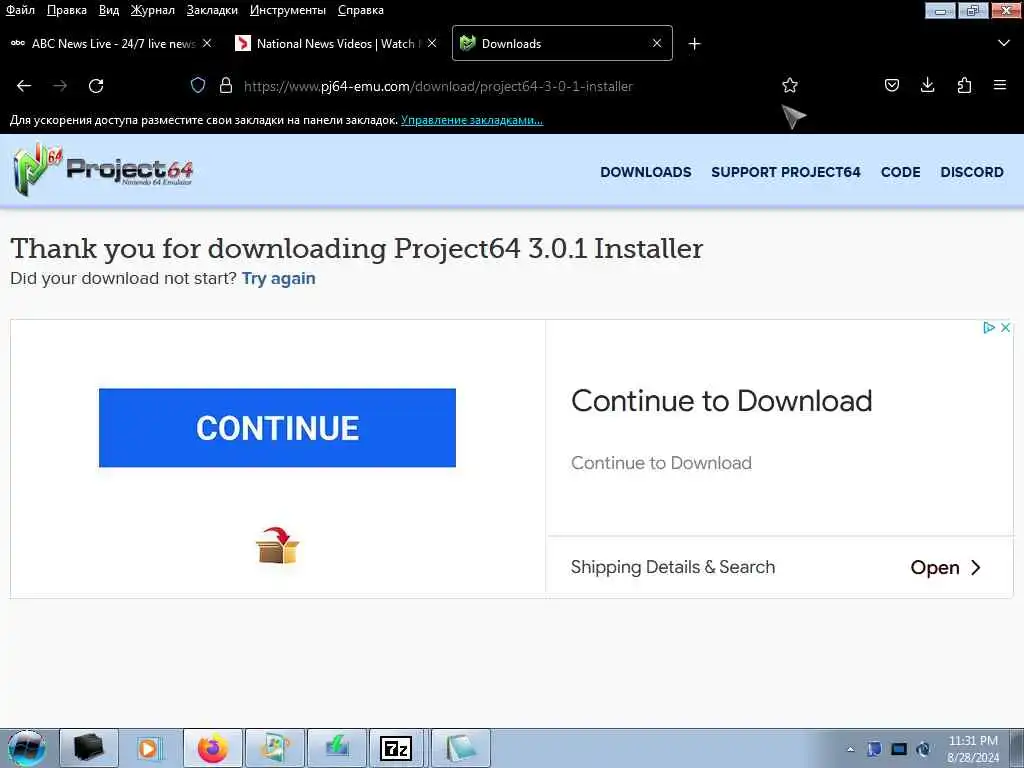Close the ad with the X icon

coord(1006,327)
